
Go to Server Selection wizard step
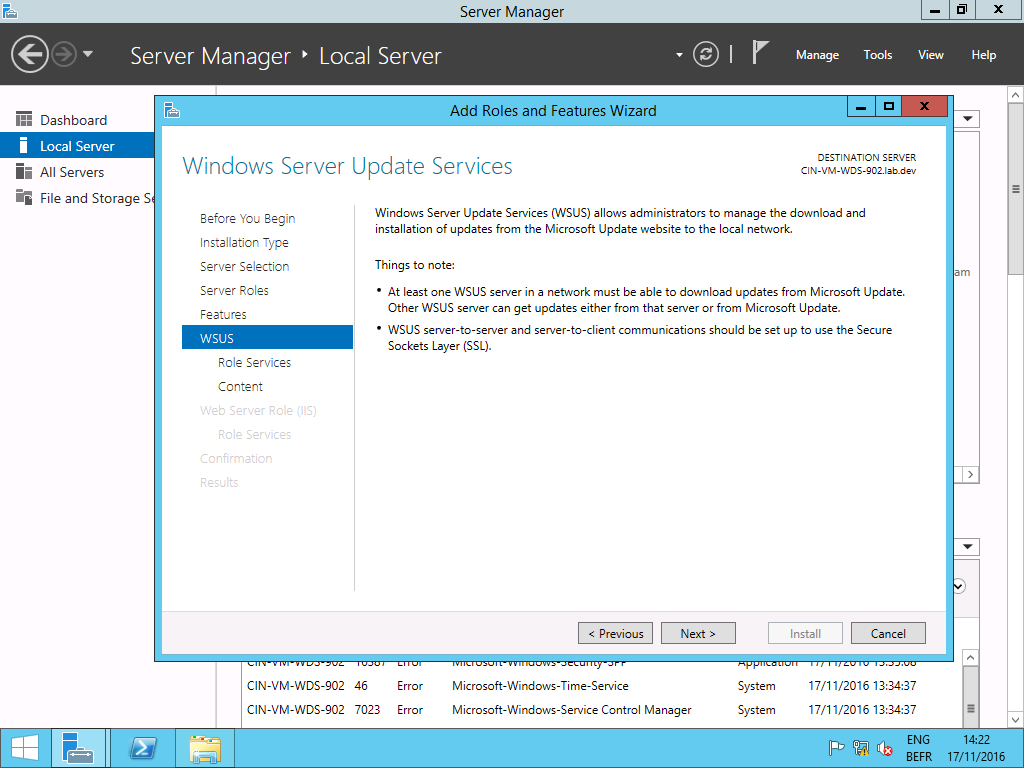[244, 266]
